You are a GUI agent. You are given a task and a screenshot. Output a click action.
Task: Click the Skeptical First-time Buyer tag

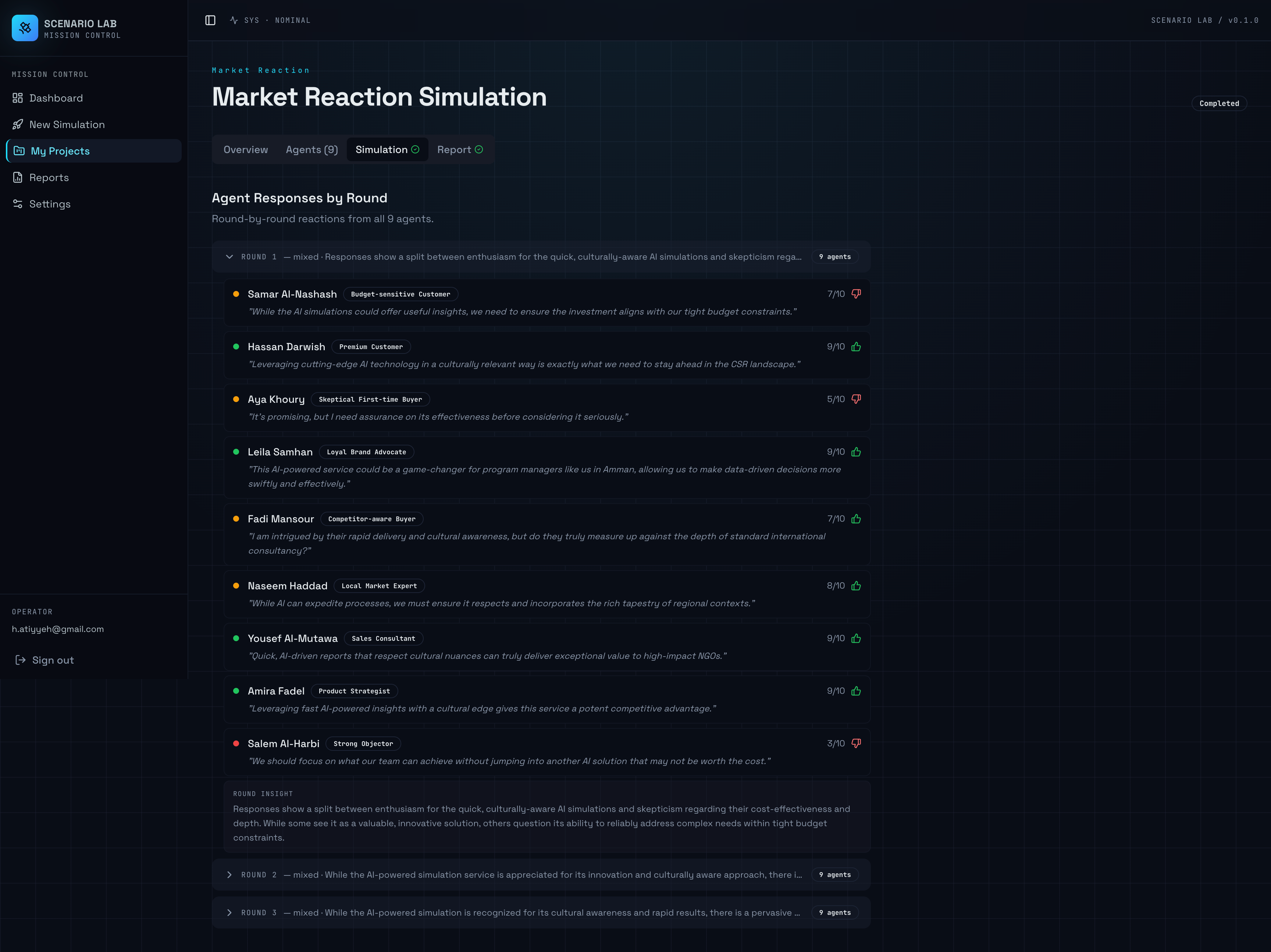tap(370, 399)
